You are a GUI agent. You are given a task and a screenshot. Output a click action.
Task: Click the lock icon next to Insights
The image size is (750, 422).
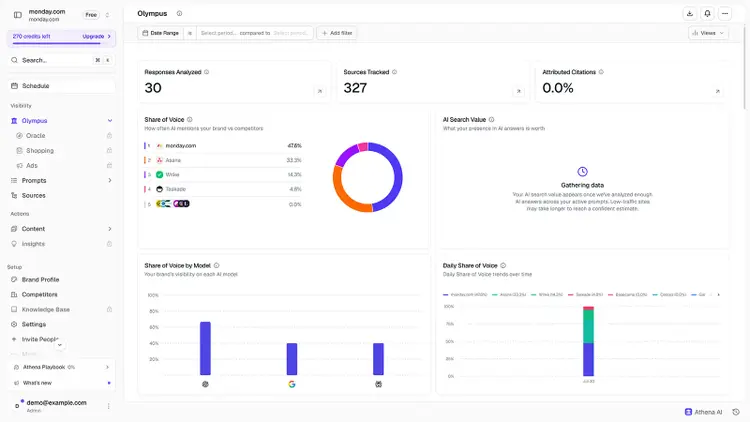[109, 244]
